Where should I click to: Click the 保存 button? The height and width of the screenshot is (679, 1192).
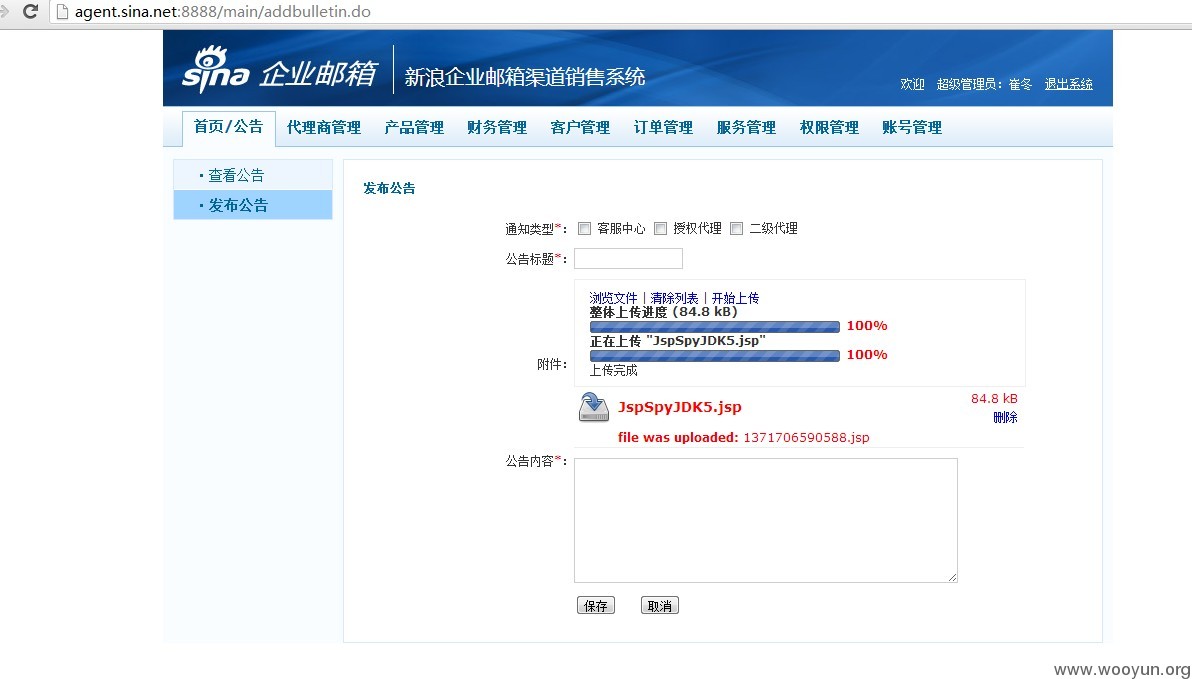[x=596, y=605]
